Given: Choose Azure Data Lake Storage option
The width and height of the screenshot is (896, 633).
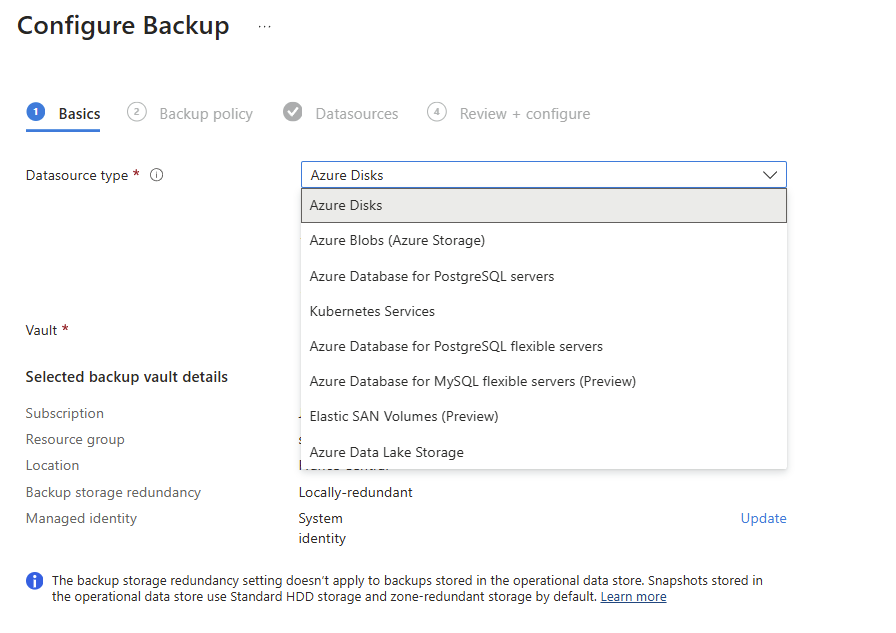Looking at the screenshot, I should (x=543, y=452).
